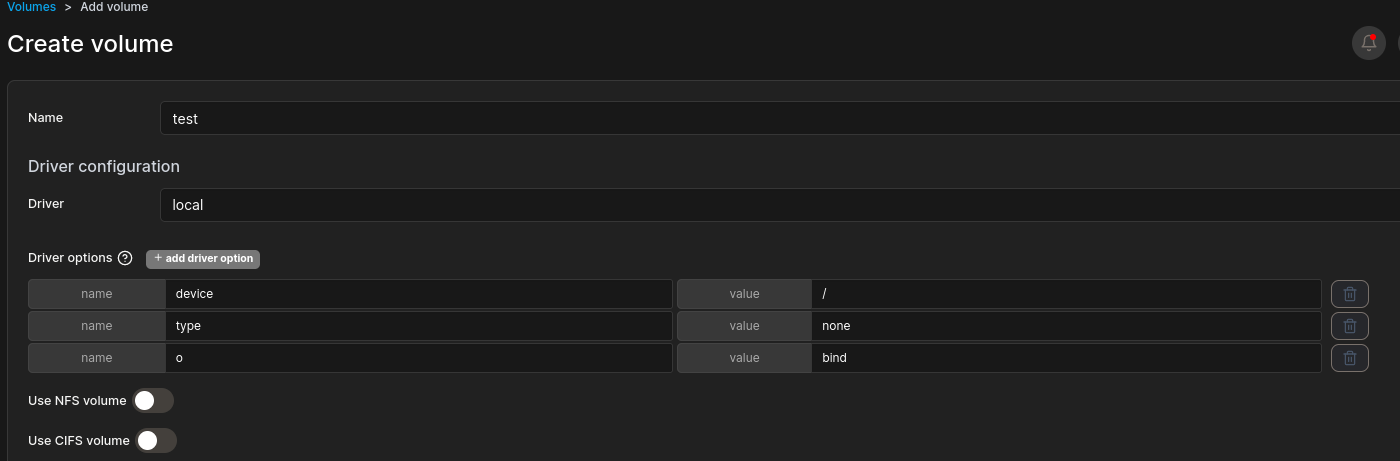The width and height of the screenshot is (1400, 461).
Task: Delete the device driver option row
Action: [x=1349, y=294]
